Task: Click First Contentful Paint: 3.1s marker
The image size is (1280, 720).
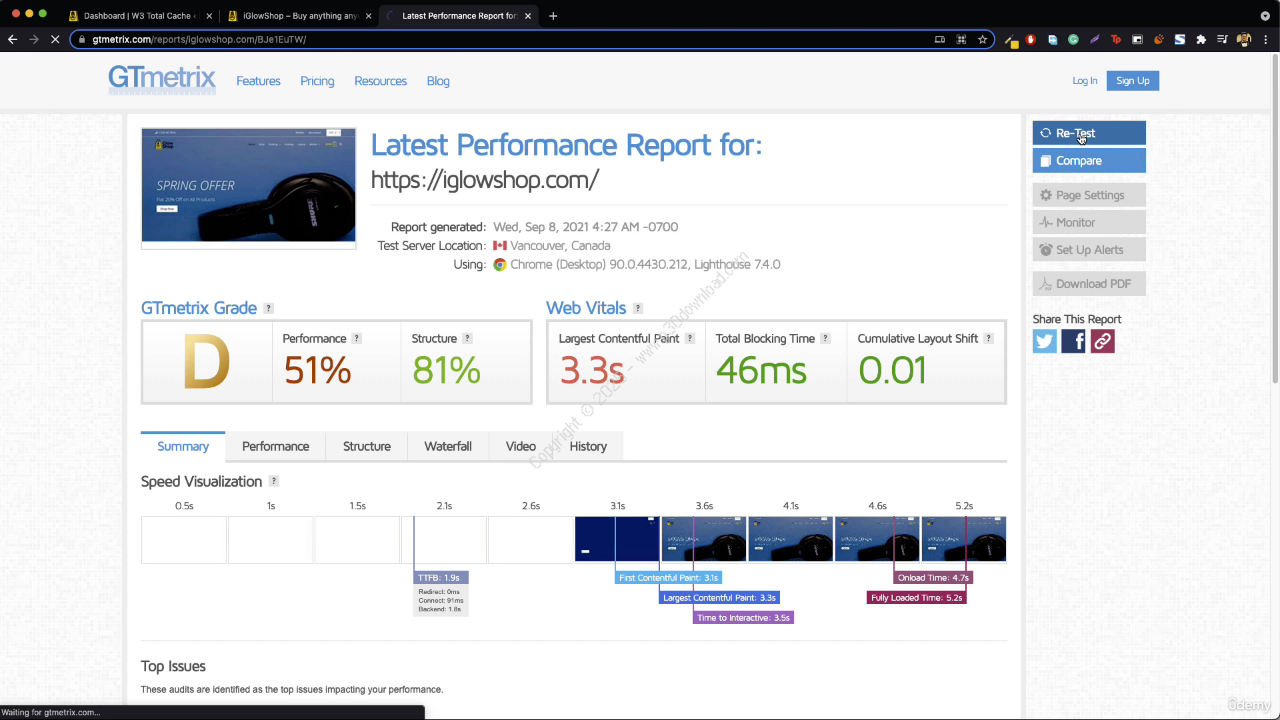Action: click(669, 578)
